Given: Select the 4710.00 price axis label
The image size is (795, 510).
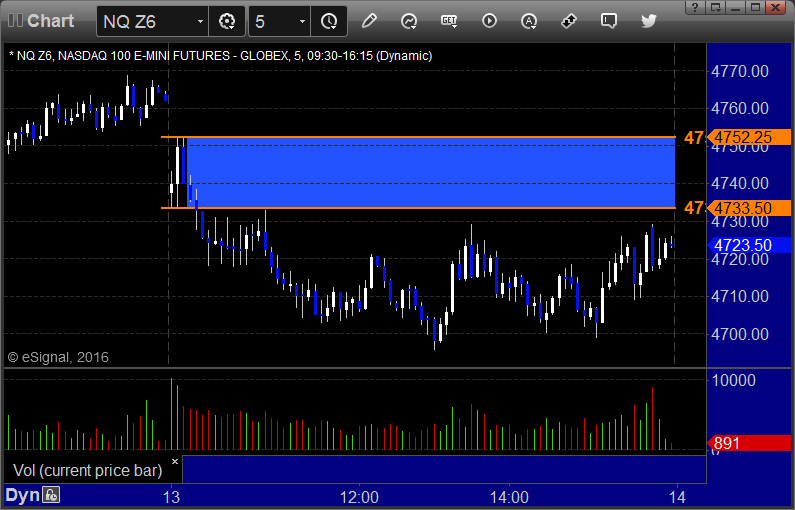Looking at the screenshot, I should point(740,296).
